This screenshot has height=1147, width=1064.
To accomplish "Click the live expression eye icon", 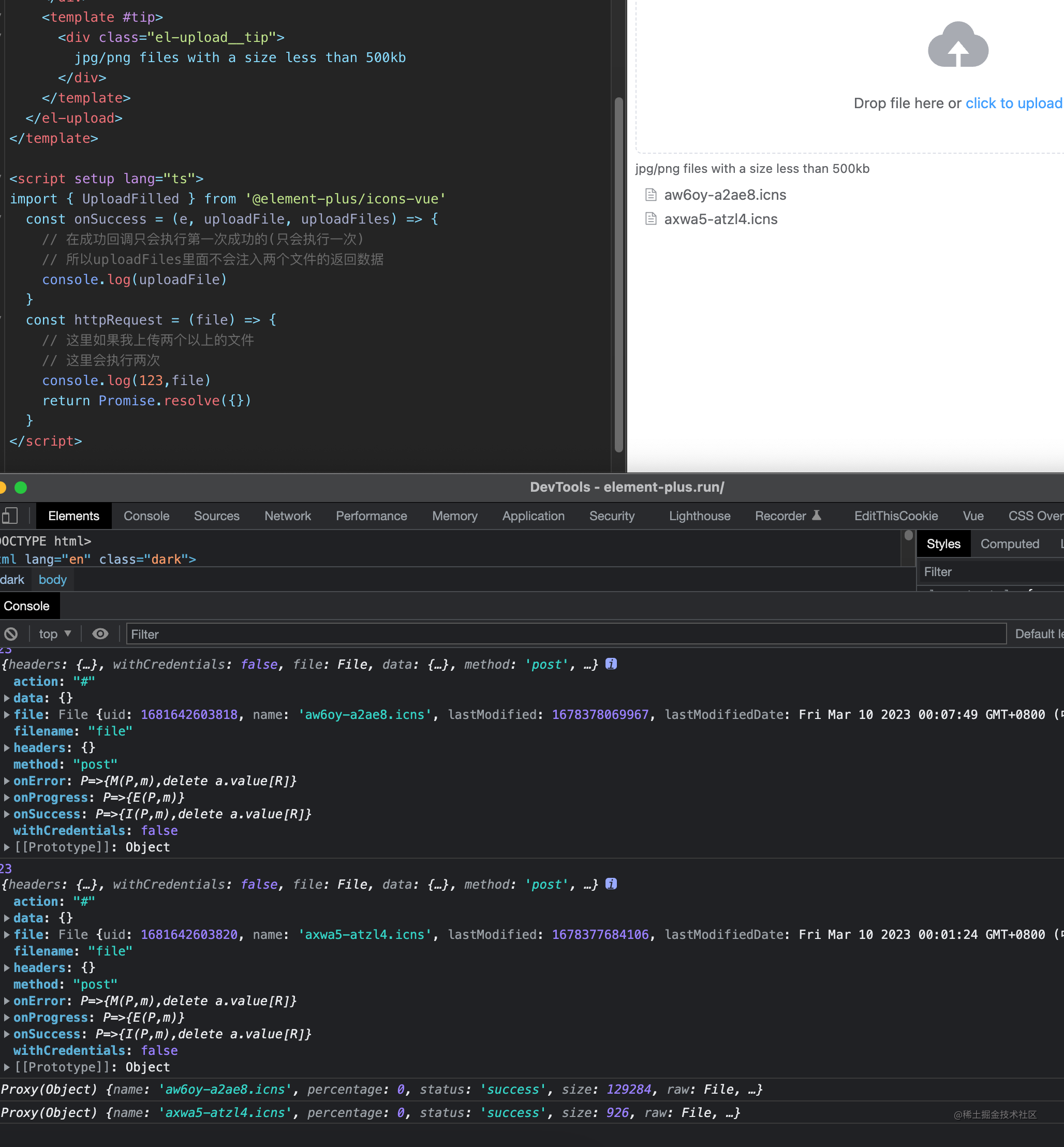I will [100, 634].
